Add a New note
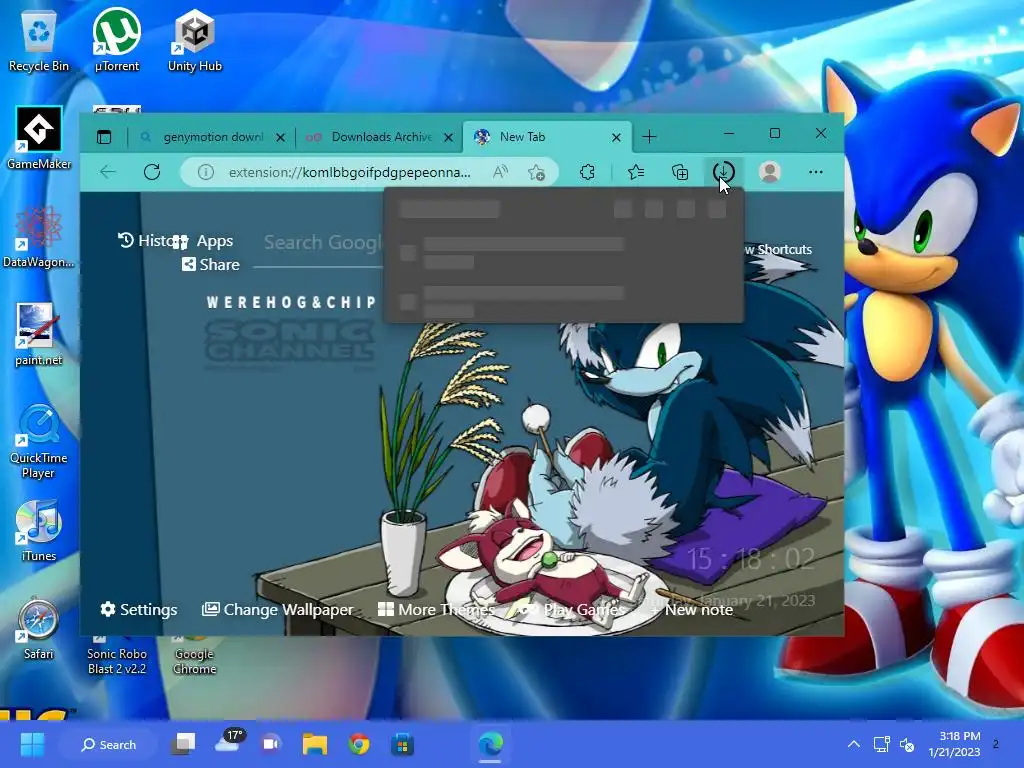The image size is (1024, 768). [x=692, y=609]
